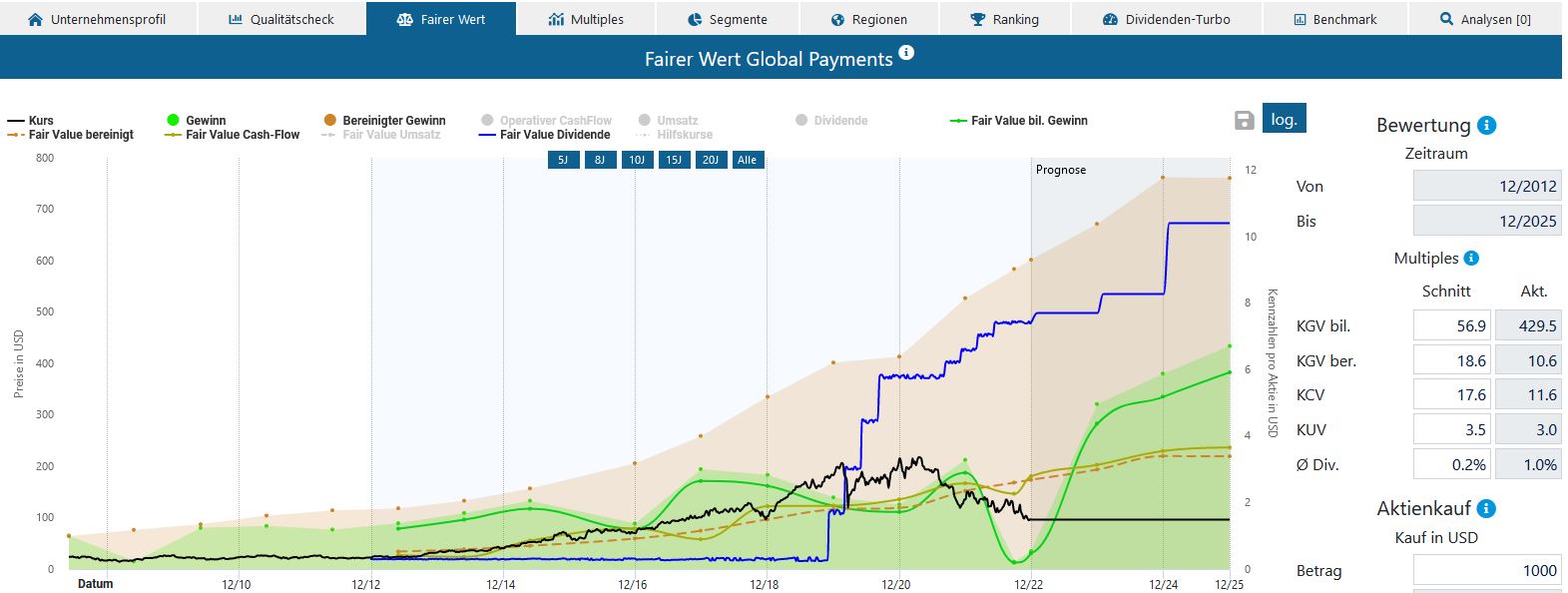Open the Benchmark tab
The height and width of the screenshot is (593, 1568).
1335,19
